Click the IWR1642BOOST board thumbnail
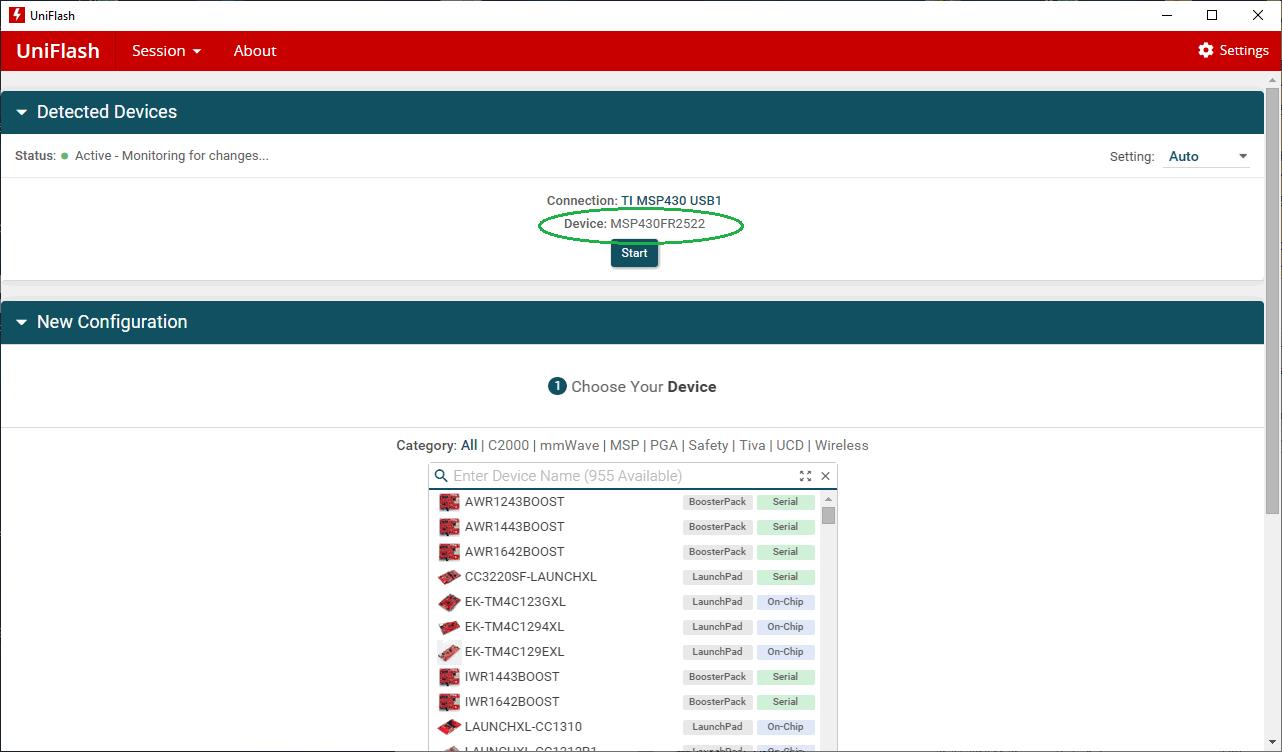1282x752 pixels. click(x=449, y=702)
